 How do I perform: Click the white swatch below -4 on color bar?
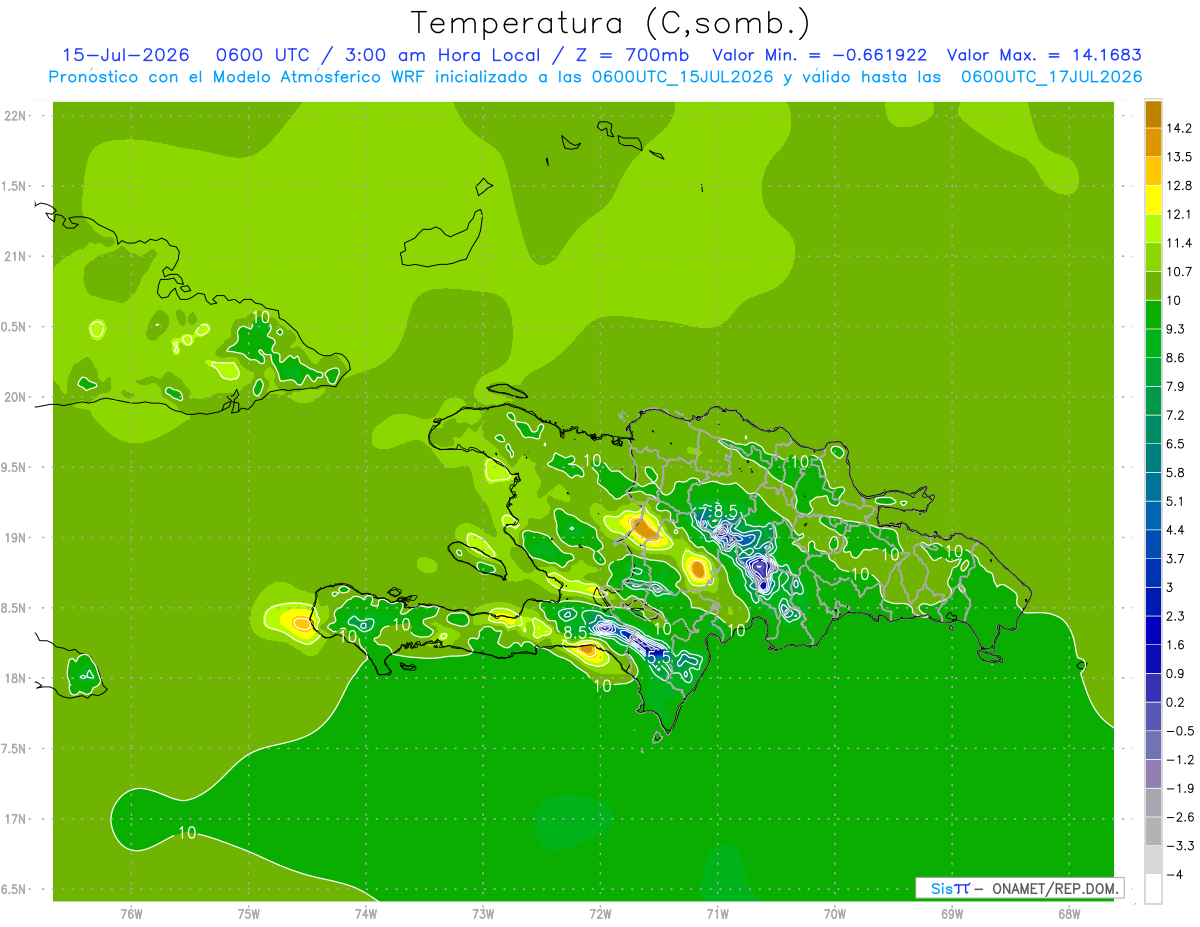pos(1153,889)
